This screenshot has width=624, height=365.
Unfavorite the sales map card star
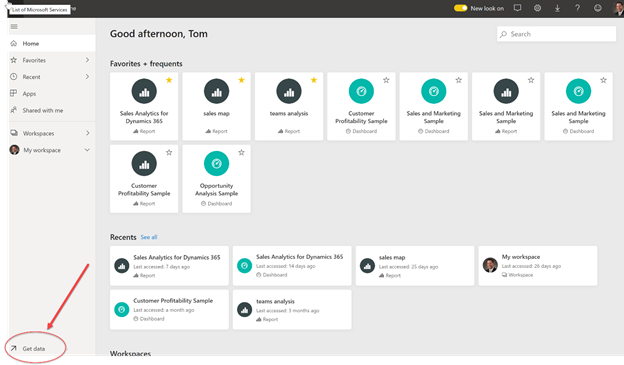[242, 80]
